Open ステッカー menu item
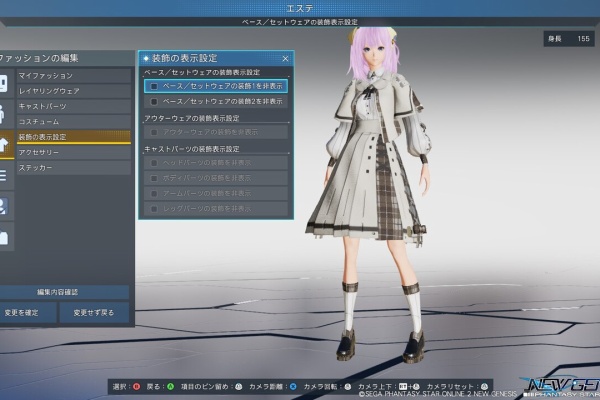Screen dimensions: 600x400 (x=74, y=168)
